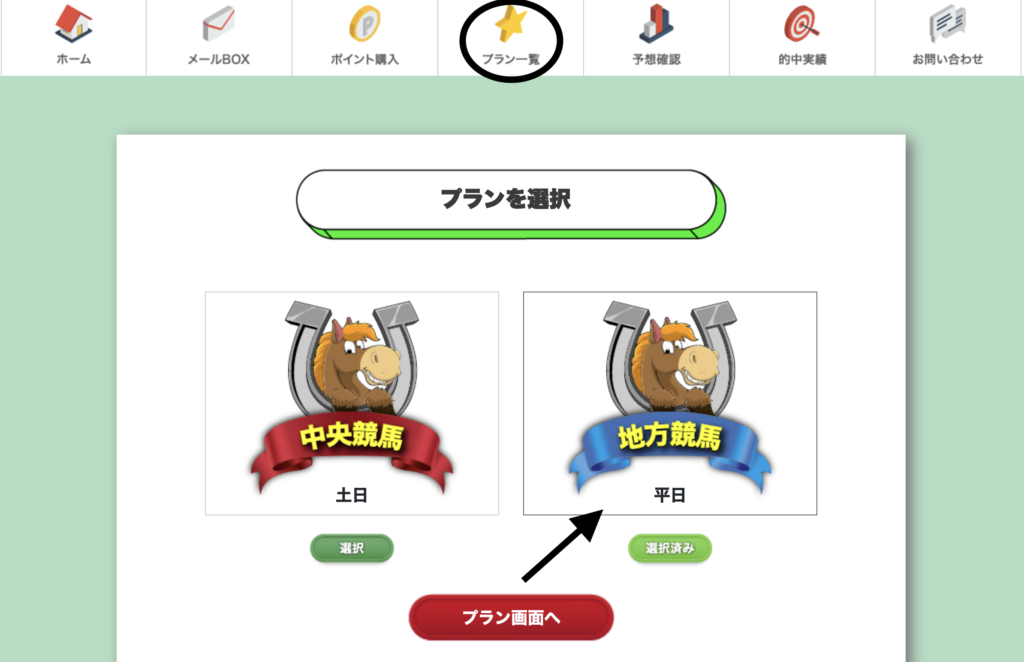This screenshot has height=662, width=1024.
Task: Click the ホーム menu label
Action: click(x=73, y=59)
